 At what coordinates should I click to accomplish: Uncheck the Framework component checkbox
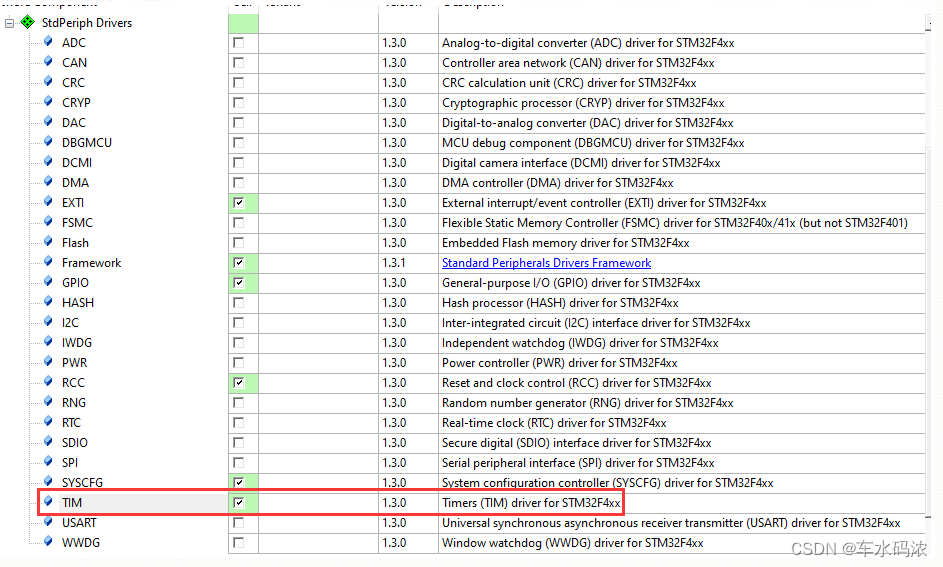tap(239, 263)
